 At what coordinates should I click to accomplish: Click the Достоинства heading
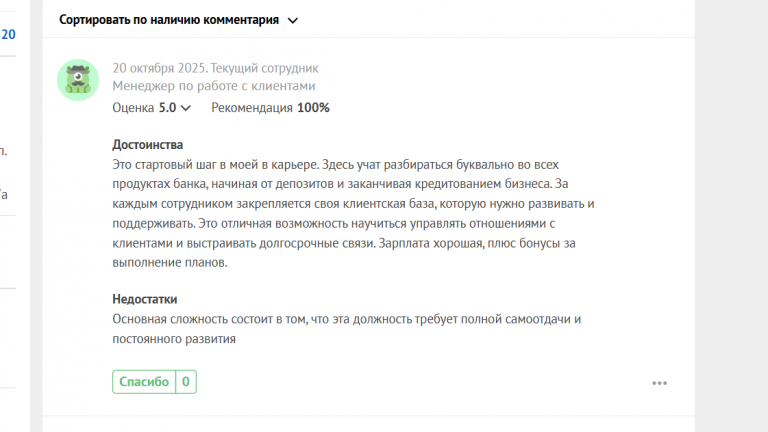pyautogui.click(x=148, y=145)
